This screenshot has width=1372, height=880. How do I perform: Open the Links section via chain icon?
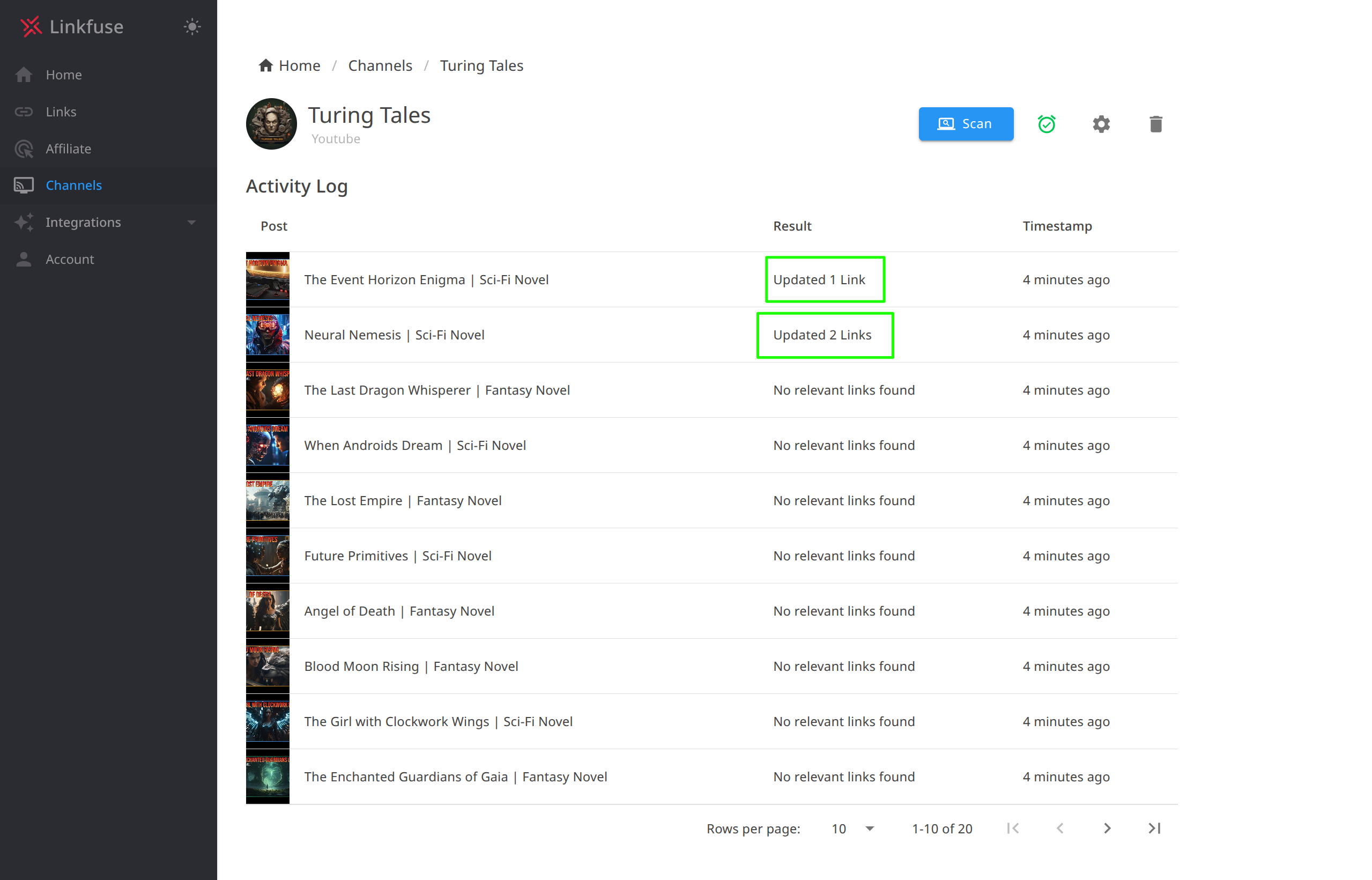pyautogui.click(x=24, y=112)
